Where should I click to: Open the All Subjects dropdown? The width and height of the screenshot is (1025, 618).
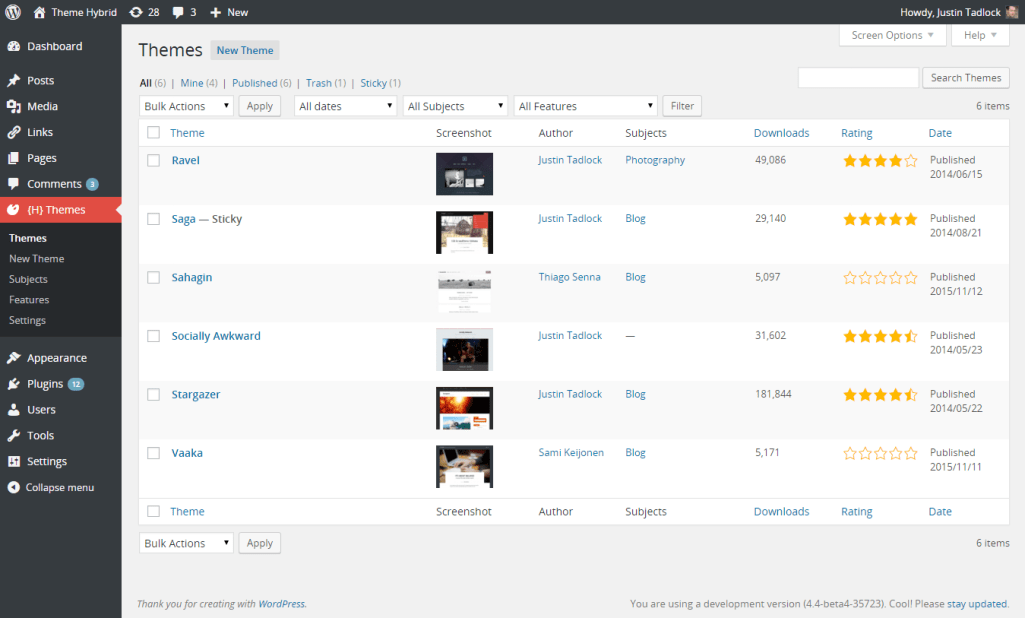pyautogui.click(x=455, y=106)
